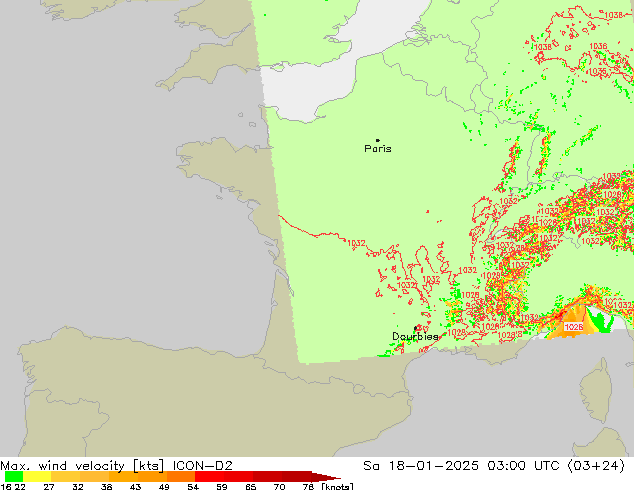Click the 'Sa 18-01-2025' date text
Image resolution: width=634 pixels, height=490 pixels.
click(421, 466)
